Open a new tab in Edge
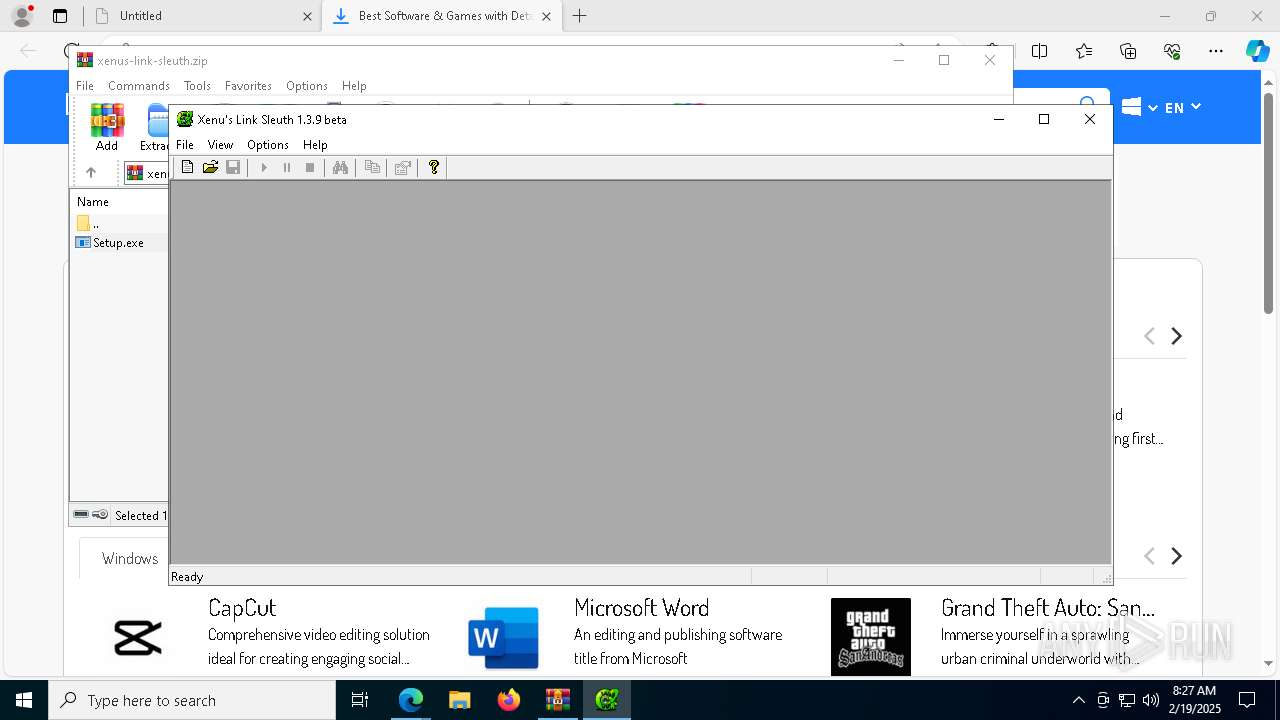The height and width of the screenshot is (720, 1280). 580,16
